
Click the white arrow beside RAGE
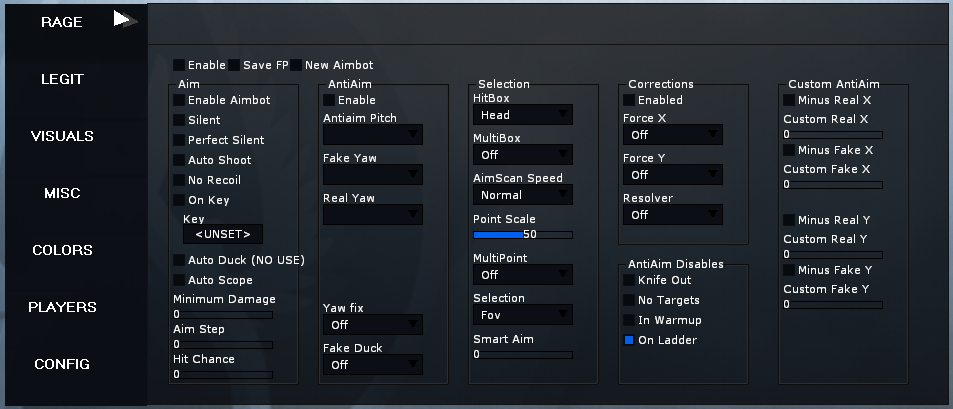coord(125,20)
